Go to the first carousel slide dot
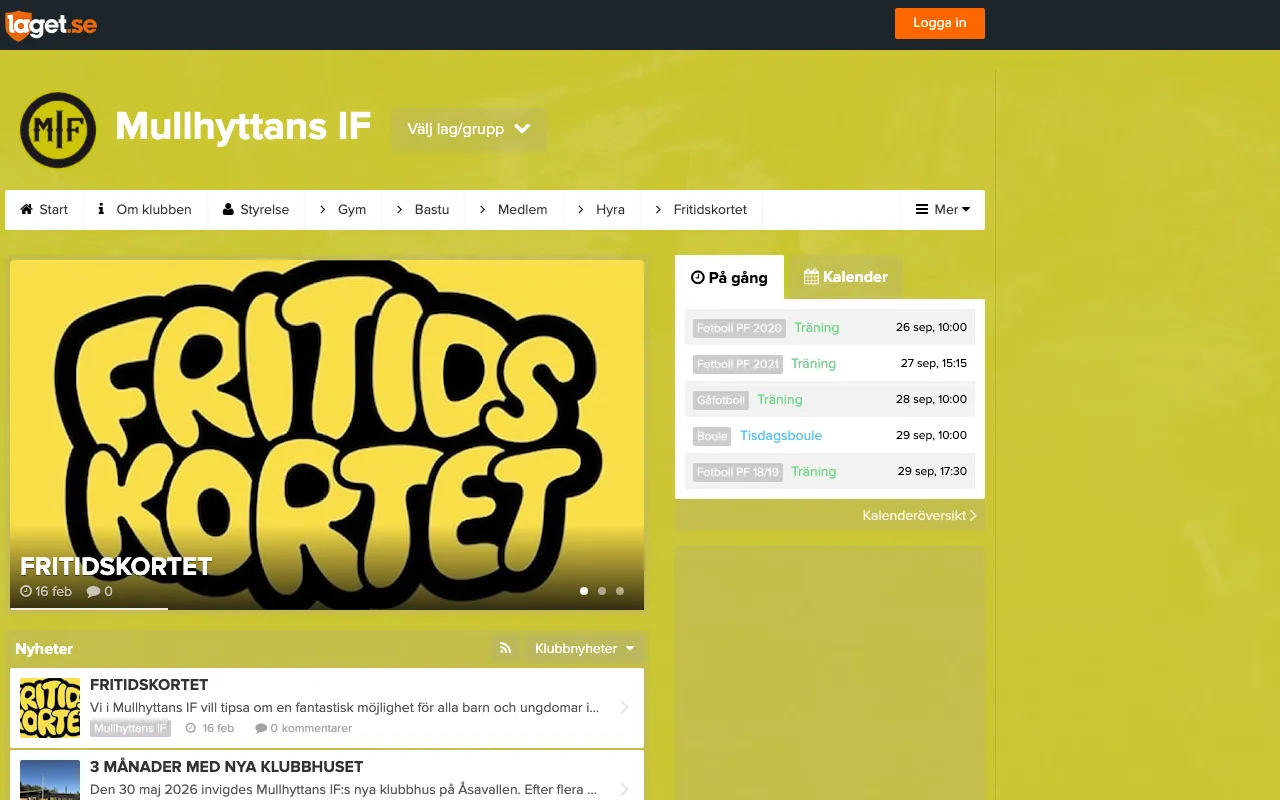 tap(584, 591)
